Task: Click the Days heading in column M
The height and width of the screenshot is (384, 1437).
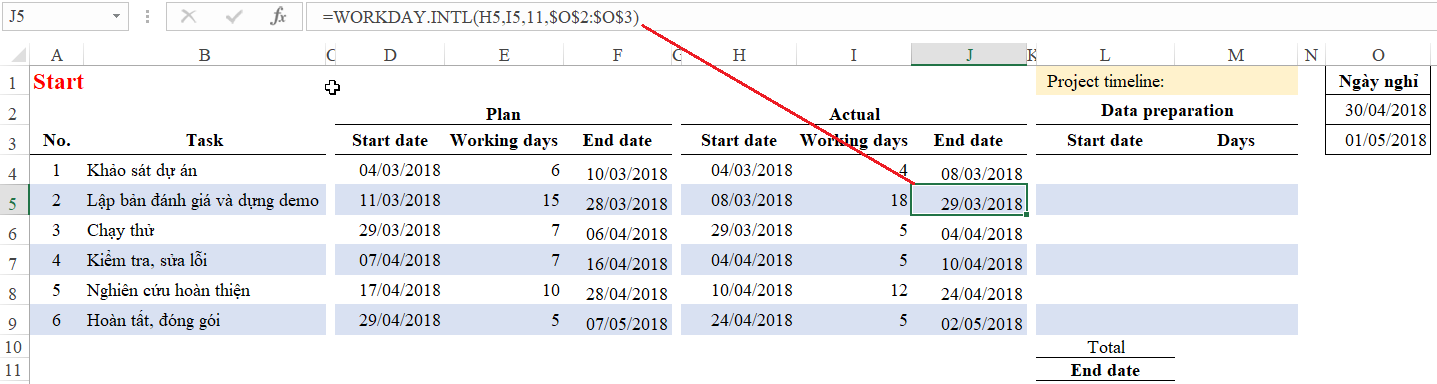Action: 1236,141
